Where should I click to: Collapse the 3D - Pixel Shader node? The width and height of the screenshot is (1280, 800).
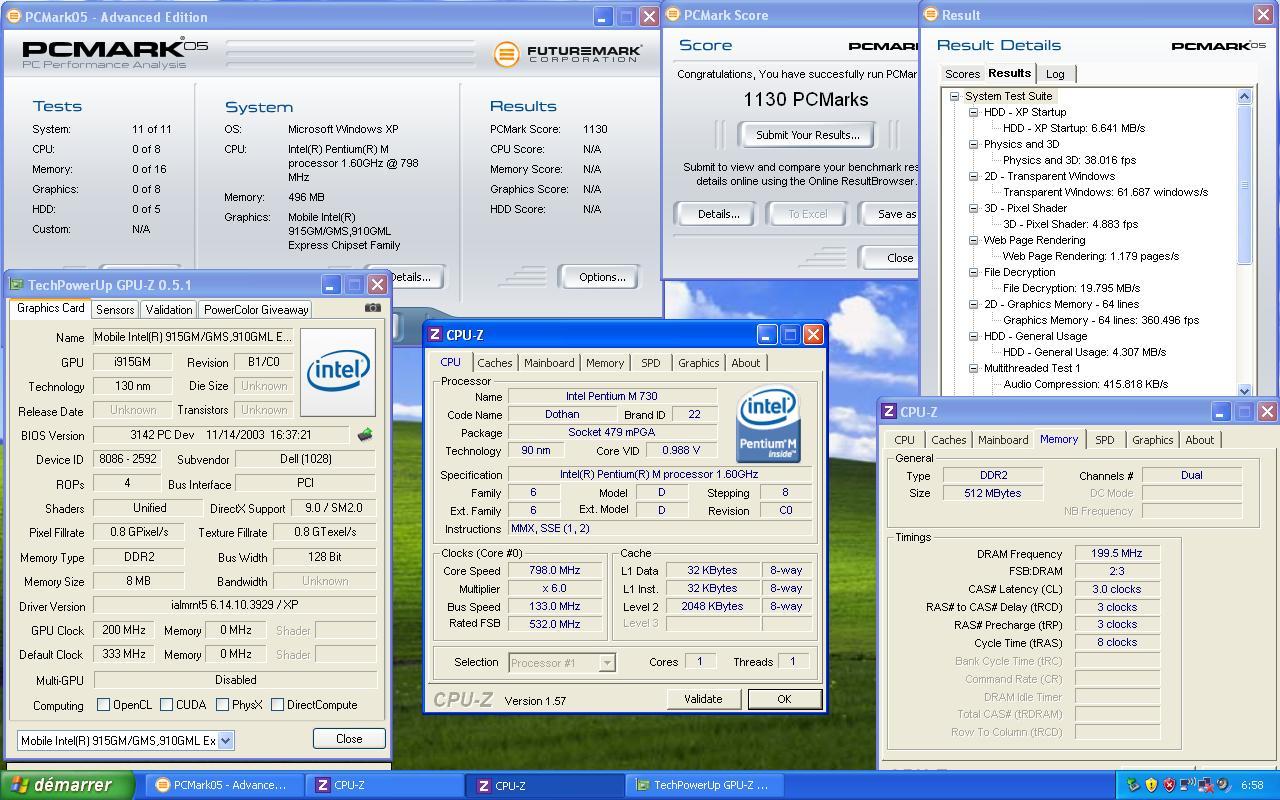[x=973, y=208]
